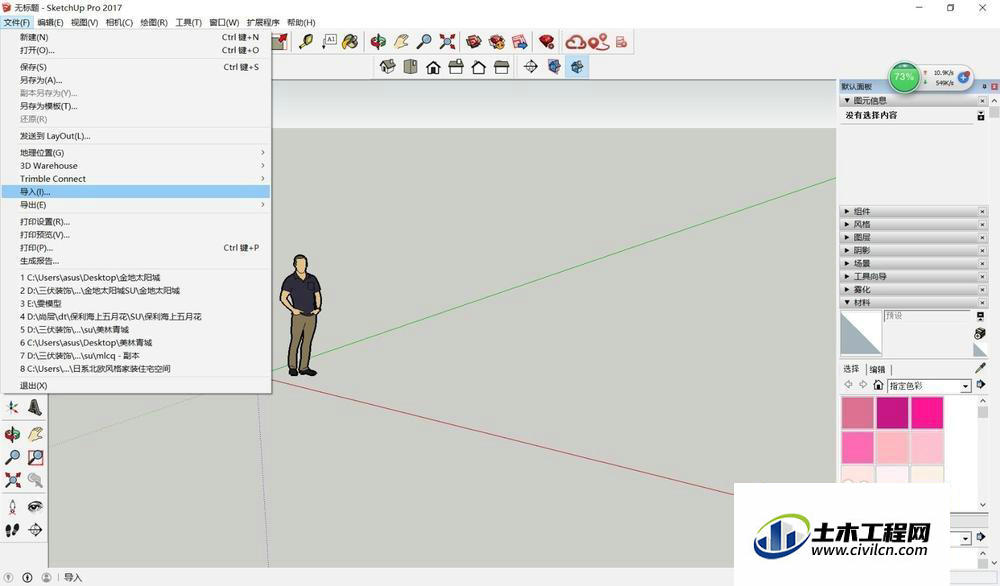Activate the Orbit tool in top toolbar
The width and height of the screenshot is (1000, 586).
pos(378,42)
